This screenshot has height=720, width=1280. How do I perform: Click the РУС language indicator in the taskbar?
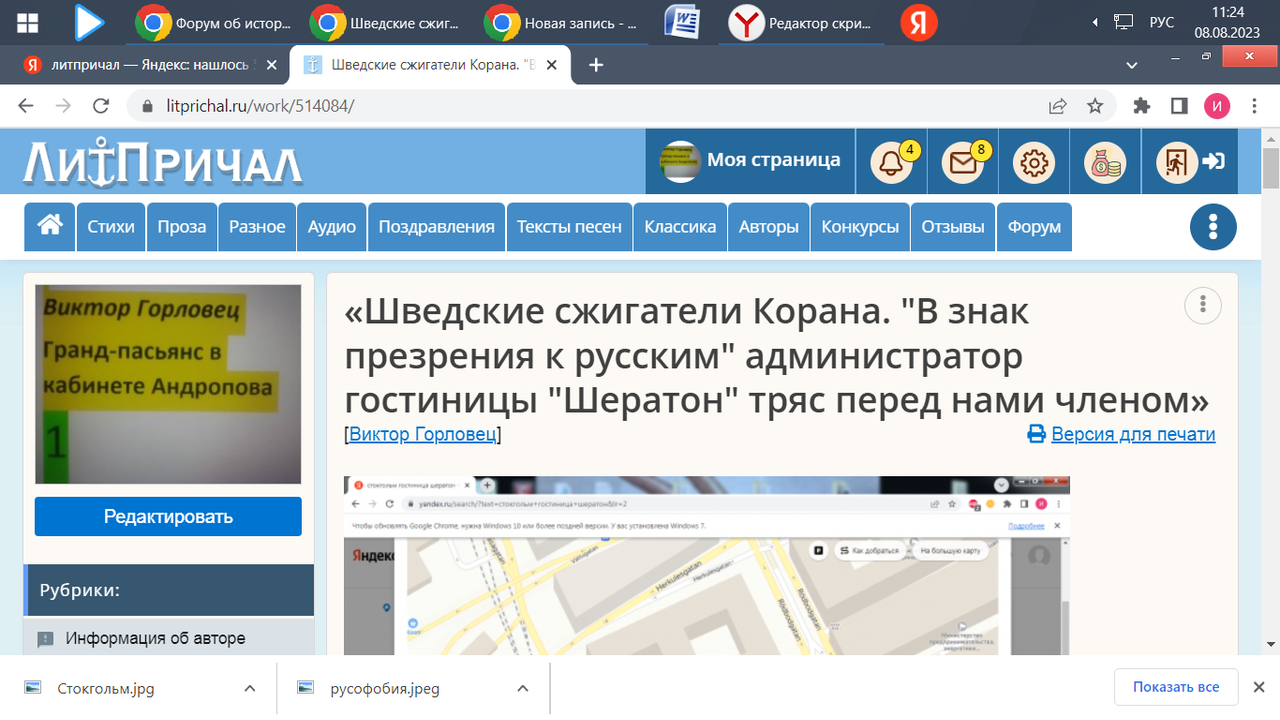click(x=1161, y=21)
